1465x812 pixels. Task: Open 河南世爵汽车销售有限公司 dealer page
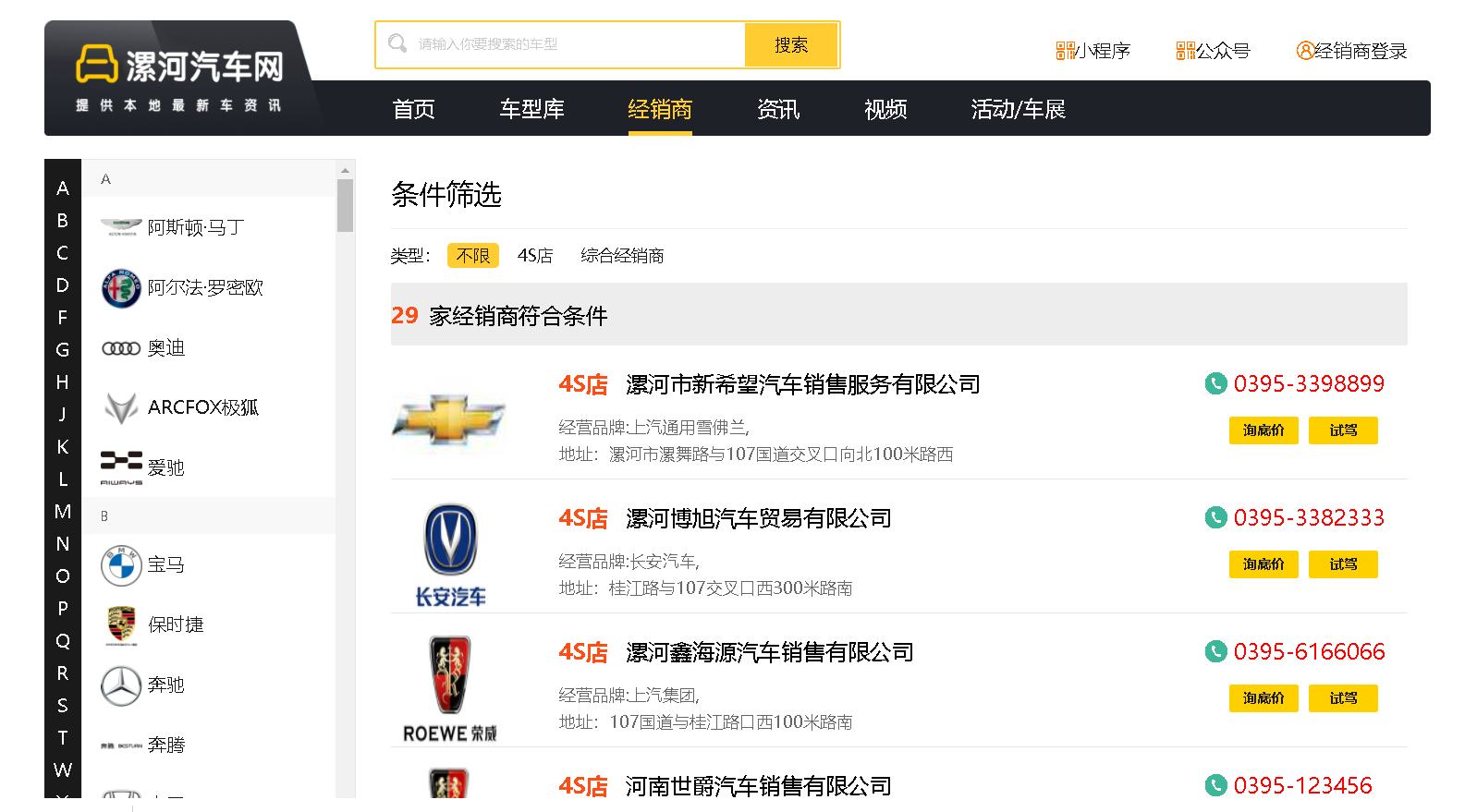coord(758,786)
